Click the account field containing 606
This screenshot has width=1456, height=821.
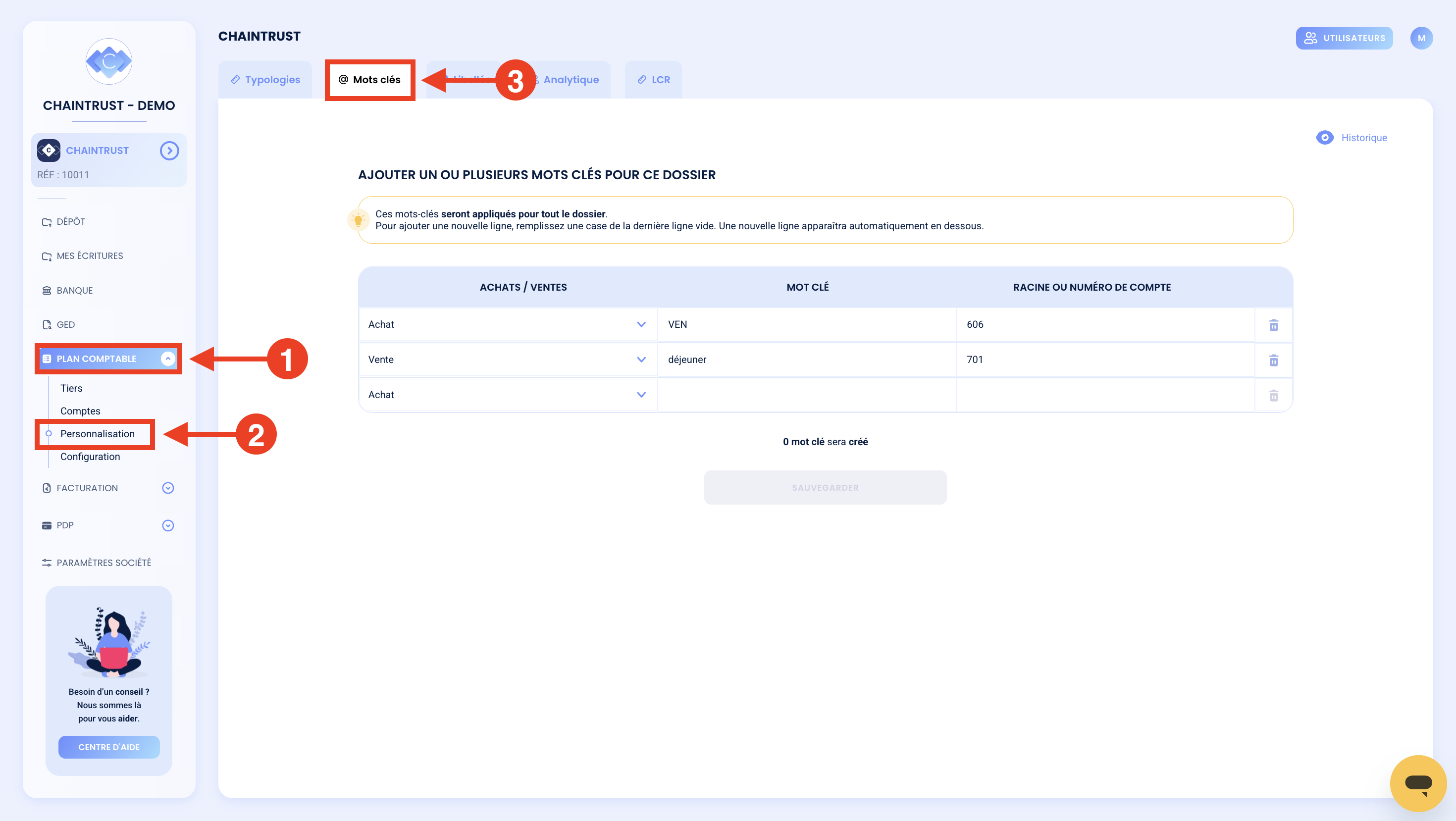point(1105,324)
